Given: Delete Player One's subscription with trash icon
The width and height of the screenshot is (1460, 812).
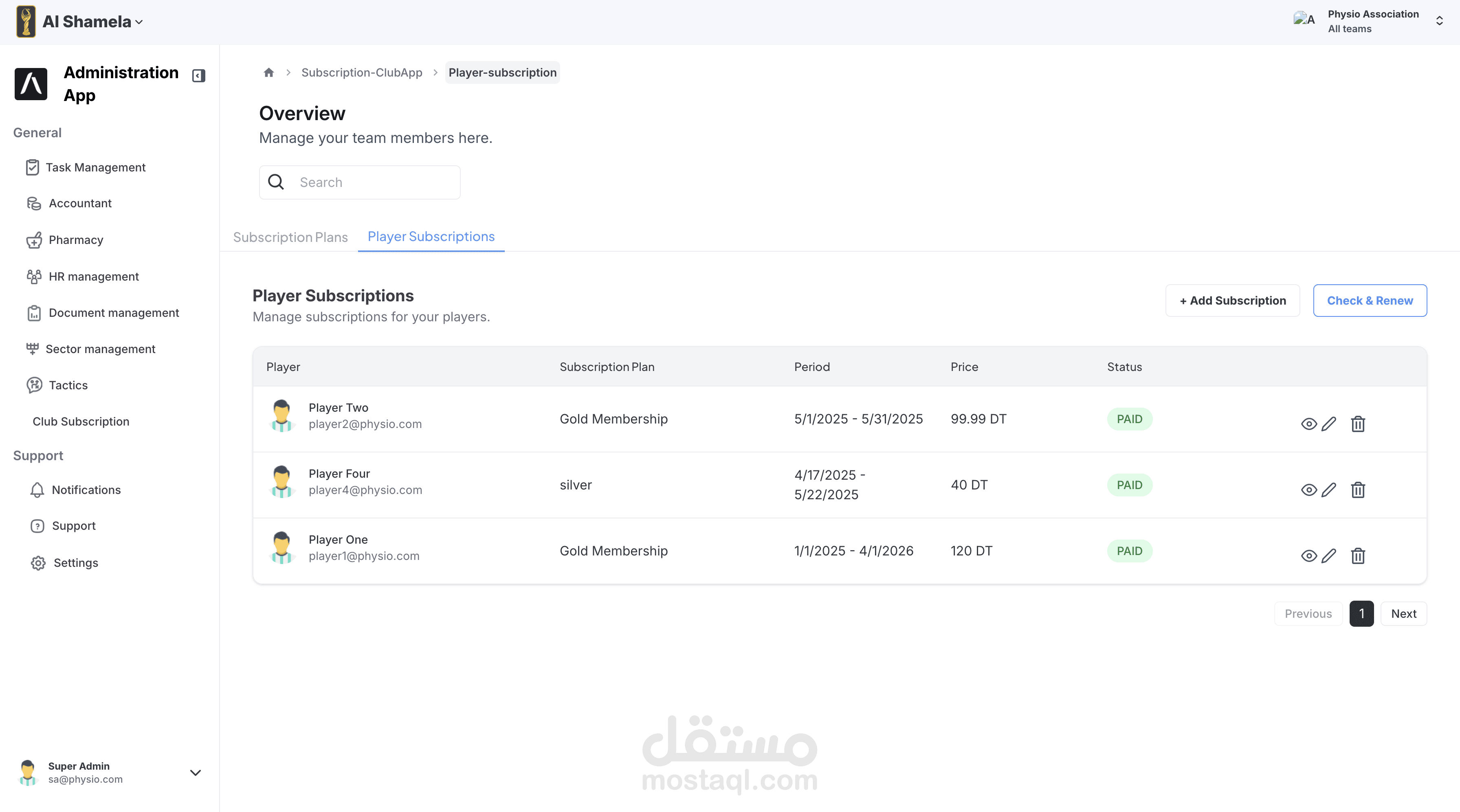Looking at the screenshot, I should pyautogui.click(x=1357, y=556).
